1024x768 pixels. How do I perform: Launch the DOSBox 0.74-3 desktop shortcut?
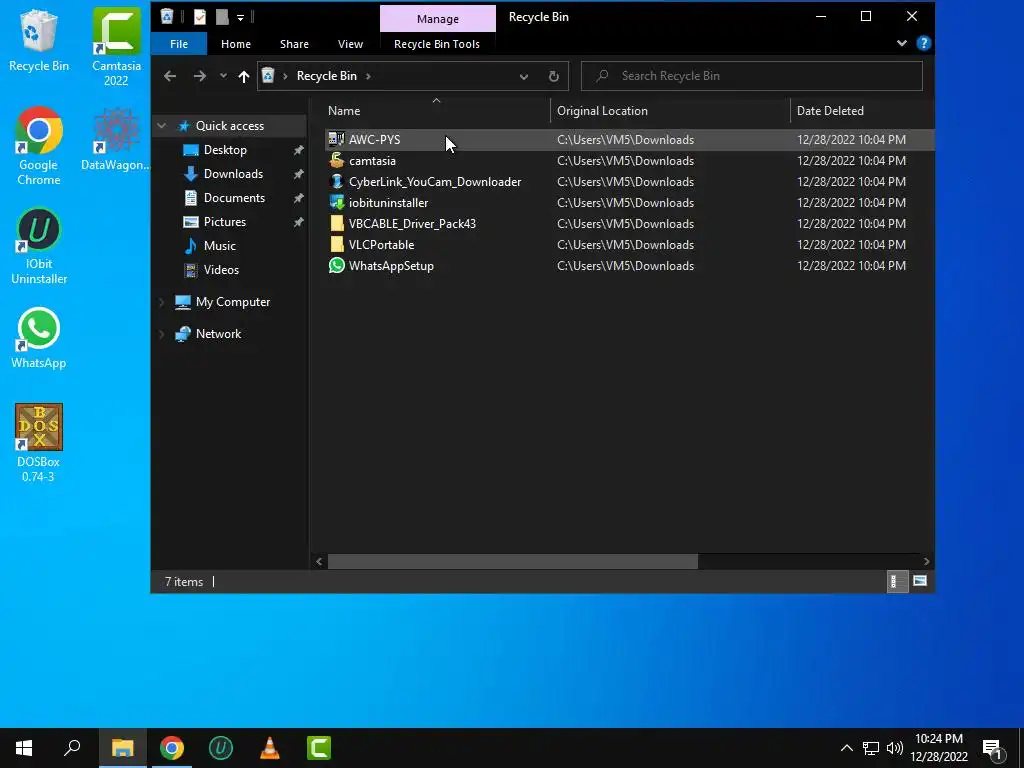39,443
